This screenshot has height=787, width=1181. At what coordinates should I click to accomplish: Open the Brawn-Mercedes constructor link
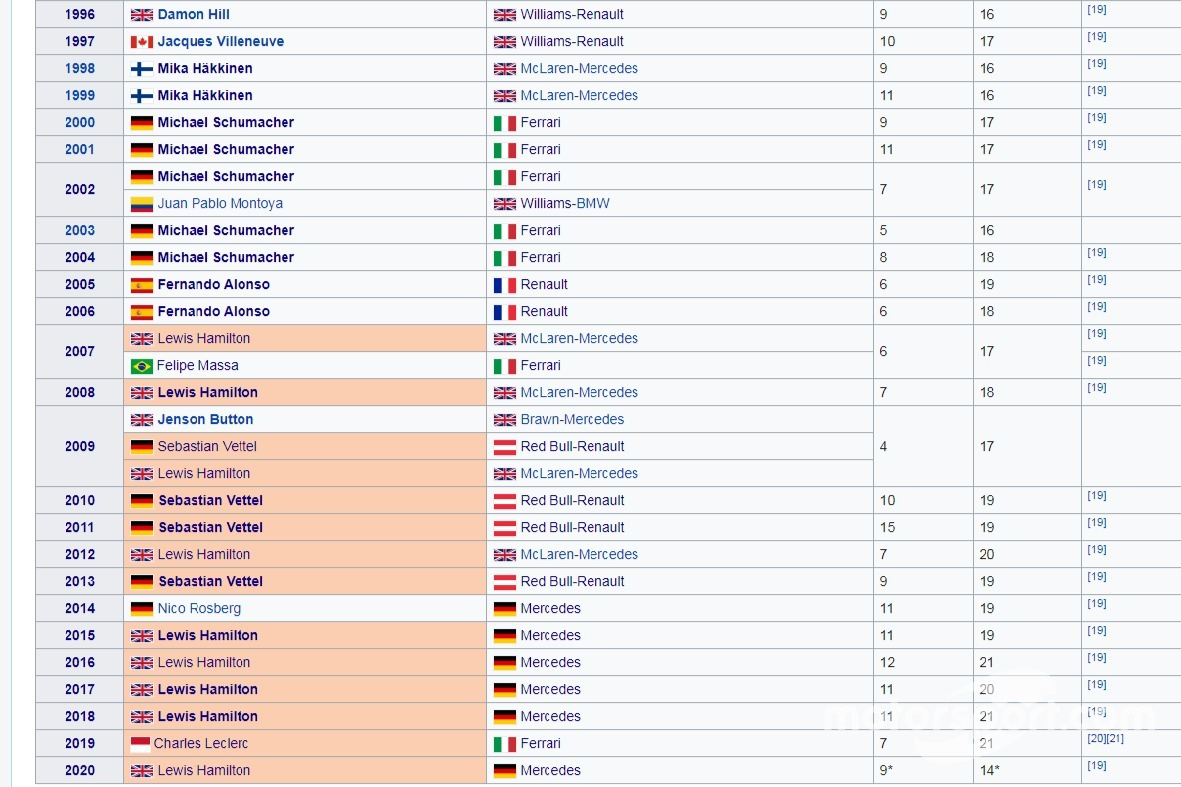(x=572, y=420)
